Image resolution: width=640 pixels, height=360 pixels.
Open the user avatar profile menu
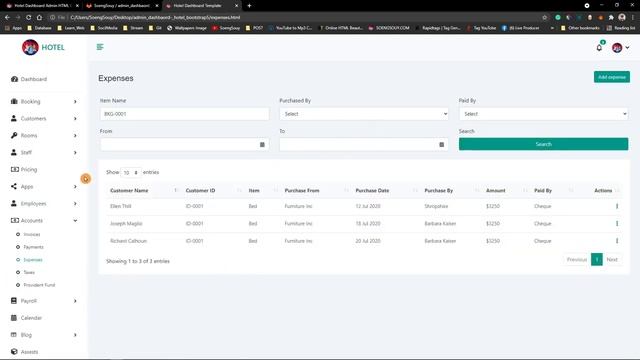(x=620, y=48)
